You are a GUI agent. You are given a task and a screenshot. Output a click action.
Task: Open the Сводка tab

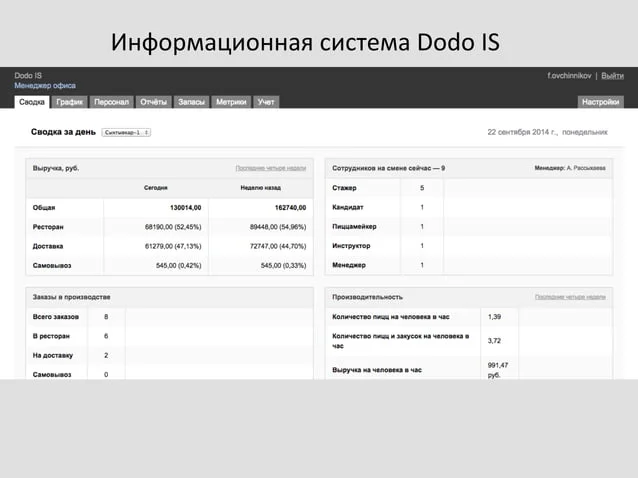32,102
